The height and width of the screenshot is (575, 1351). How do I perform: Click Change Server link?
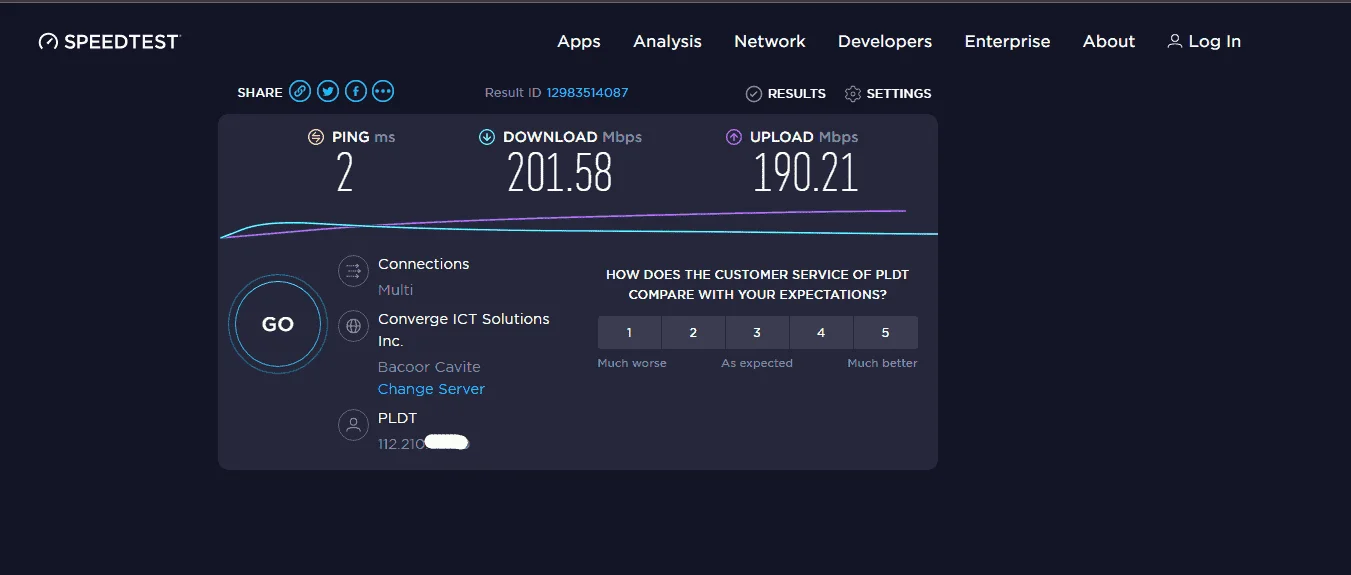(431, 389)
